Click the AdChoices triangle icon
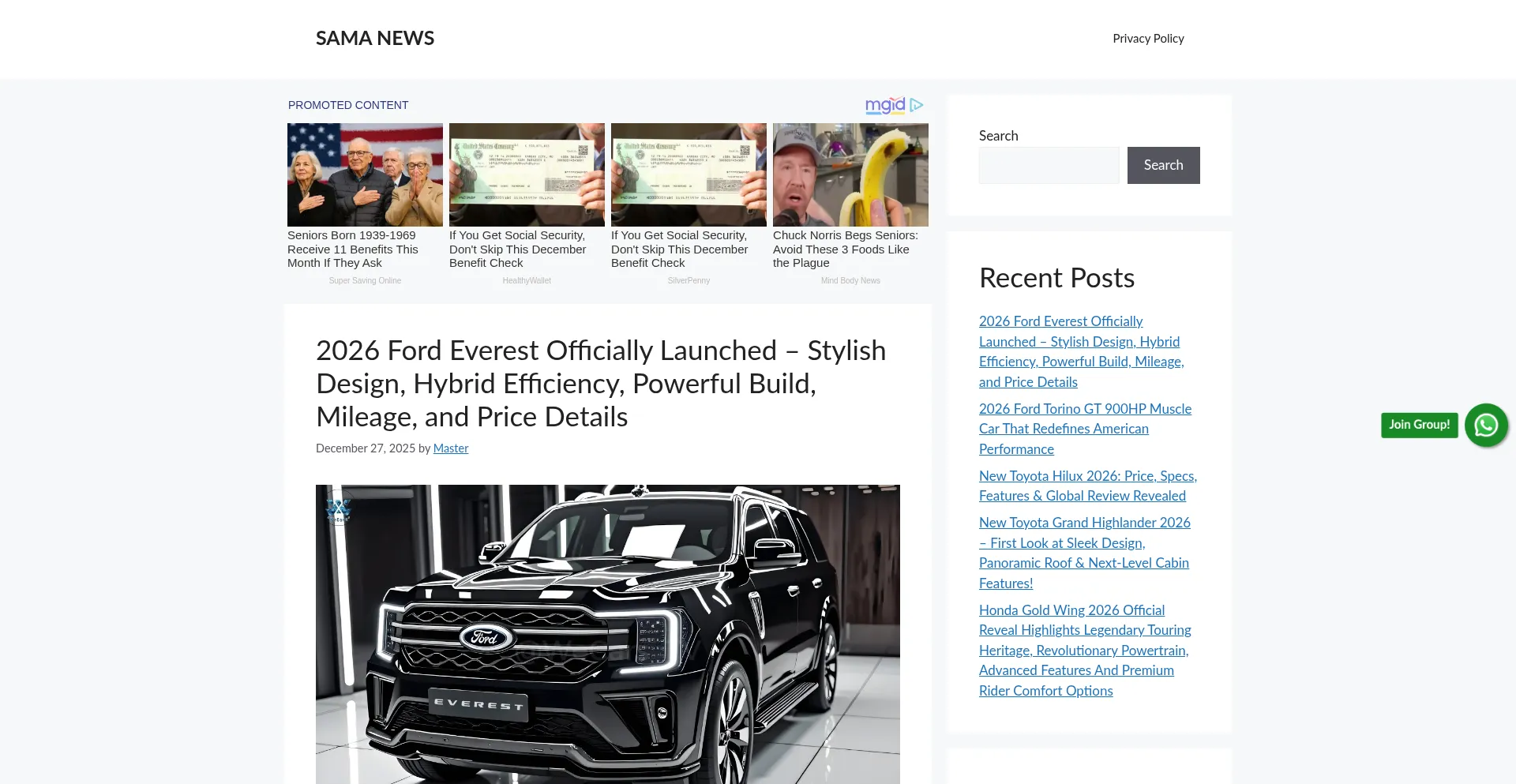This screenshot has height=784, width=1516. (x=917, y=105)
